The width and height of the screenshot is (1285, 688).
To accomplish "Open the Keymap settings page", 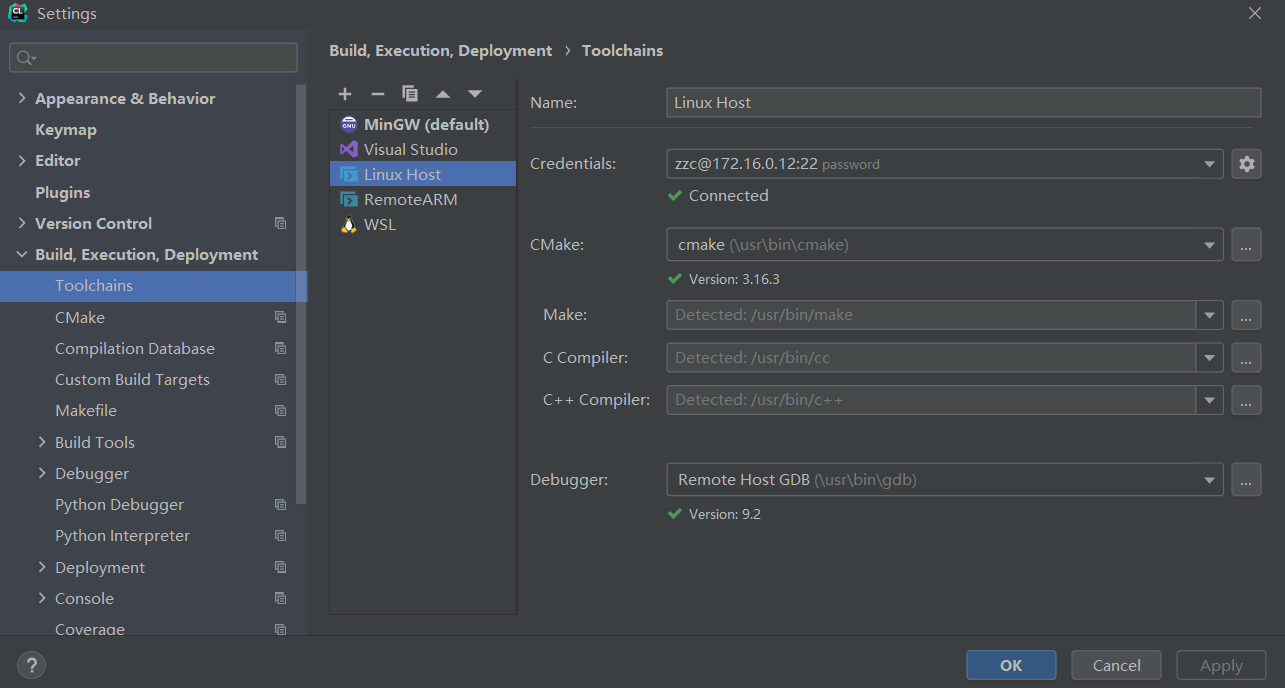I will coord(66,130).
